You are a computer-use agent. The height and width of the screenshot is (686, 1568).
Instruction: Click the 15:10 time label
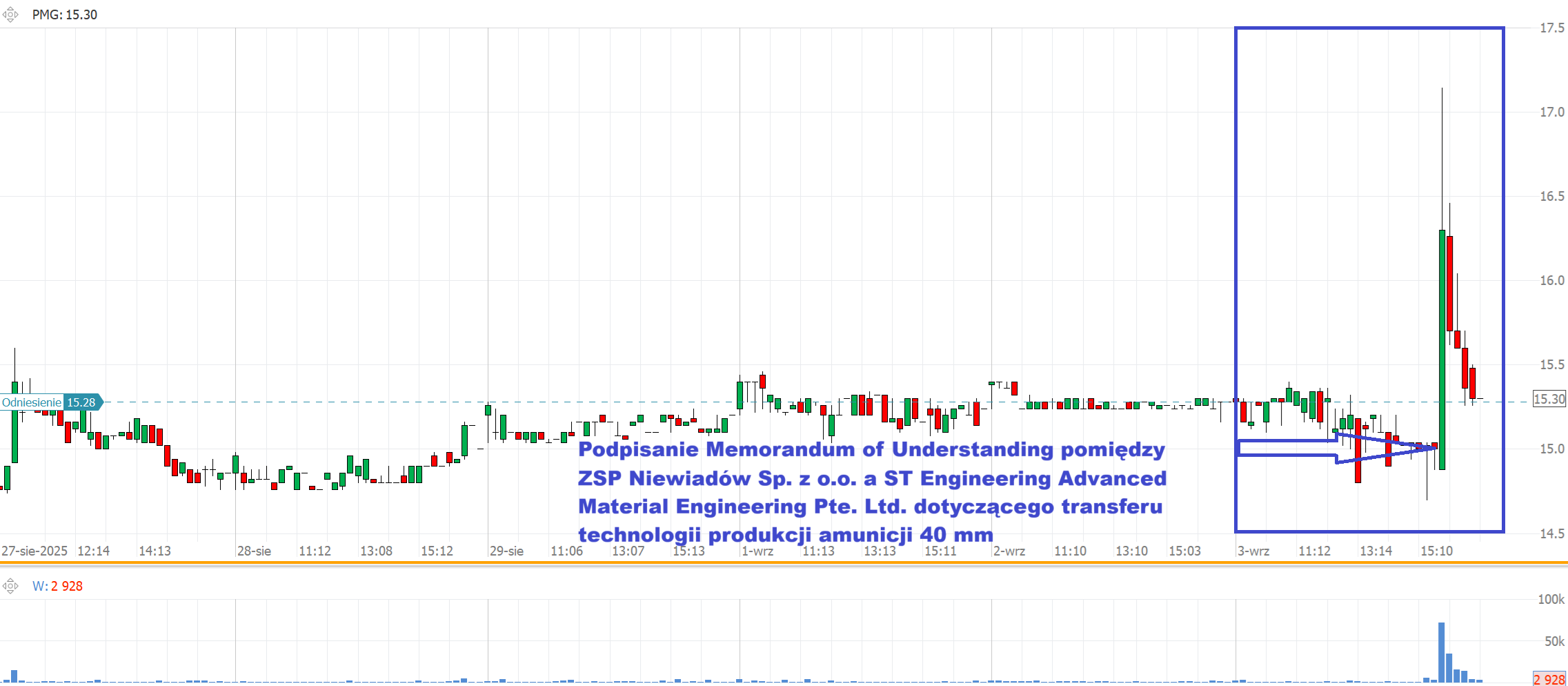point(1436,551)
